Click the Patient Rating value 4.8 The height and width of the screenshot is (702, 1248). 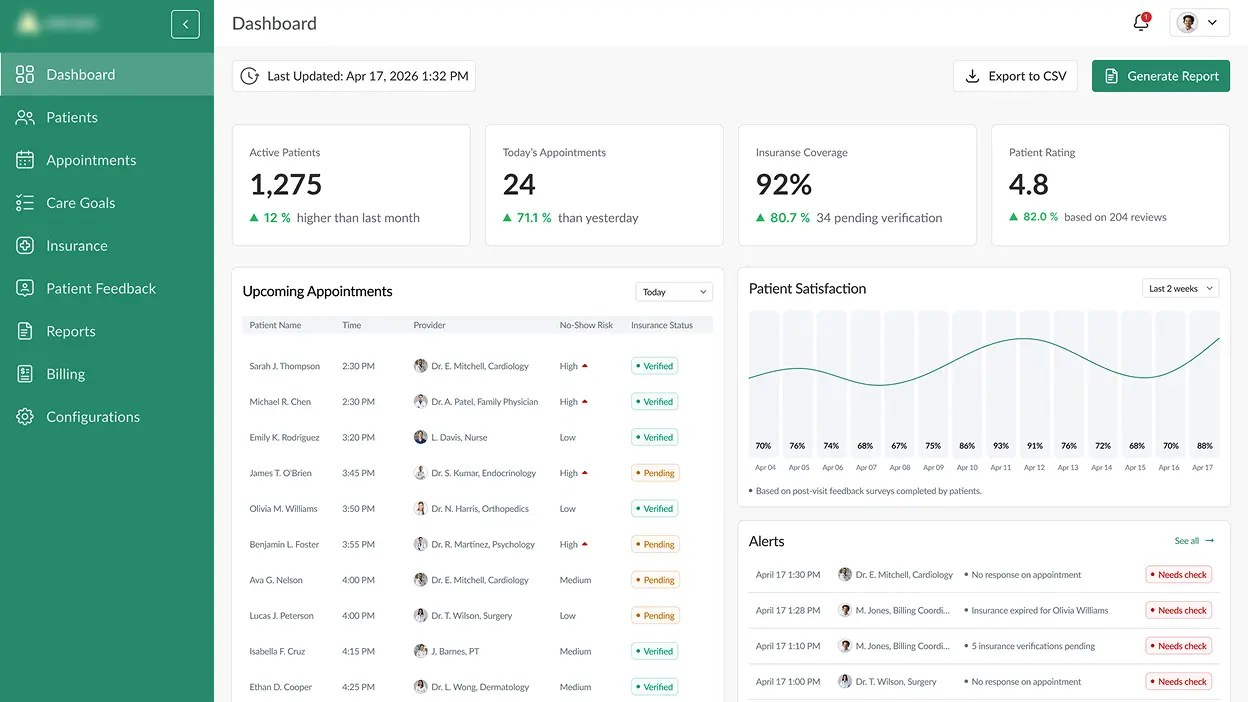pos(1028,185)
